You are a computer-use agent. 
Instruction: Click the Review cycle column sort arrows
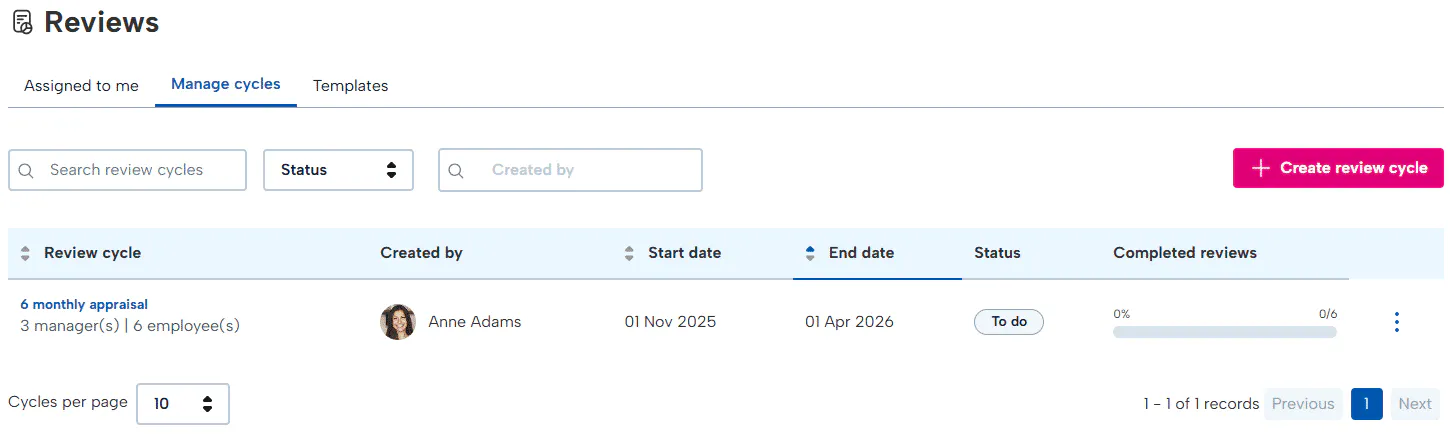point(25,254)
